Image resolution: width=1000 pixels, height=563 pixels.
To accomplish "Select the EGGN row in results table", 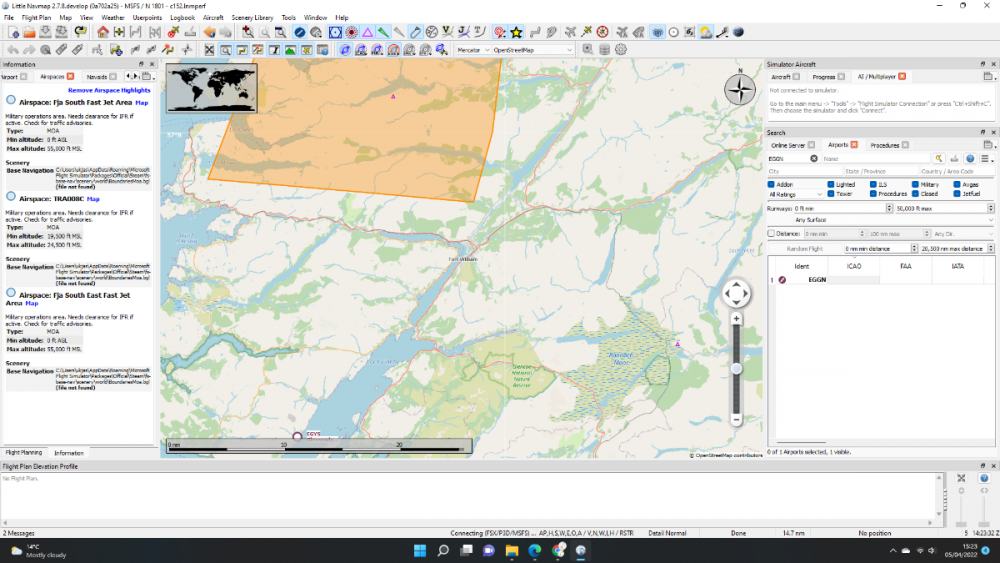I will (816, 280).
